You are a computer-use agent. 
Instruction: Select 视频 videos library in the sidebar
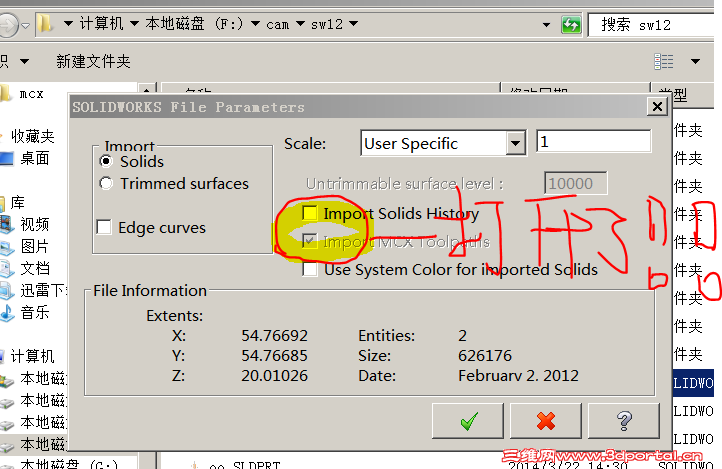tap(35, 225)
